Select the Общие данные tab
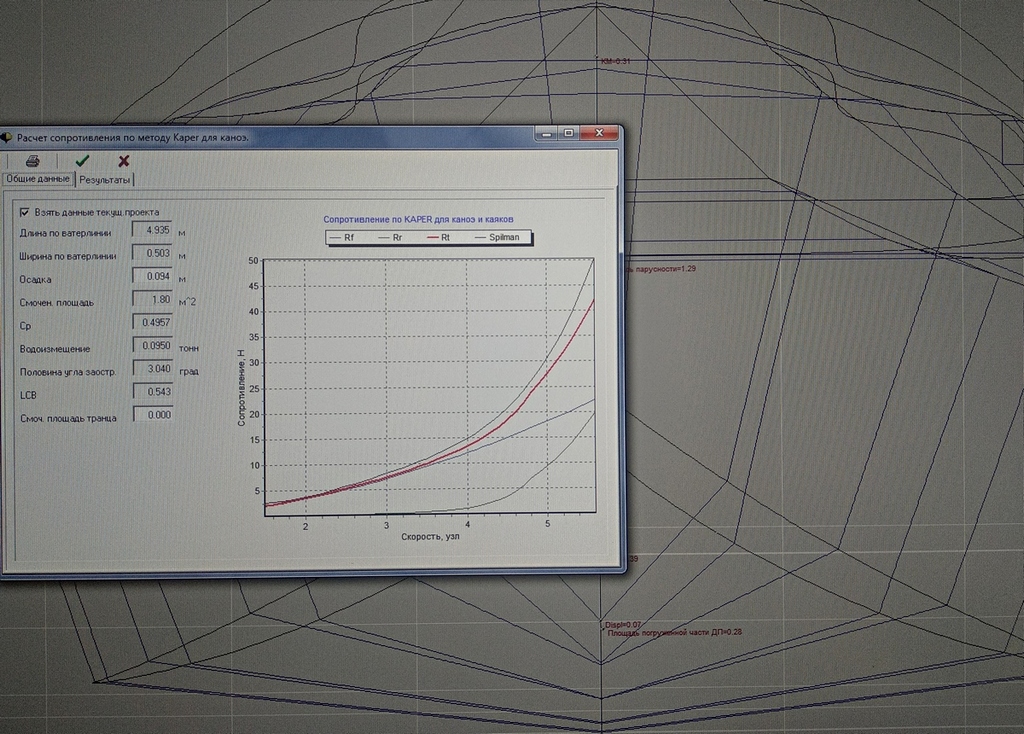1024x734 pixels. [x=37, y=179]
